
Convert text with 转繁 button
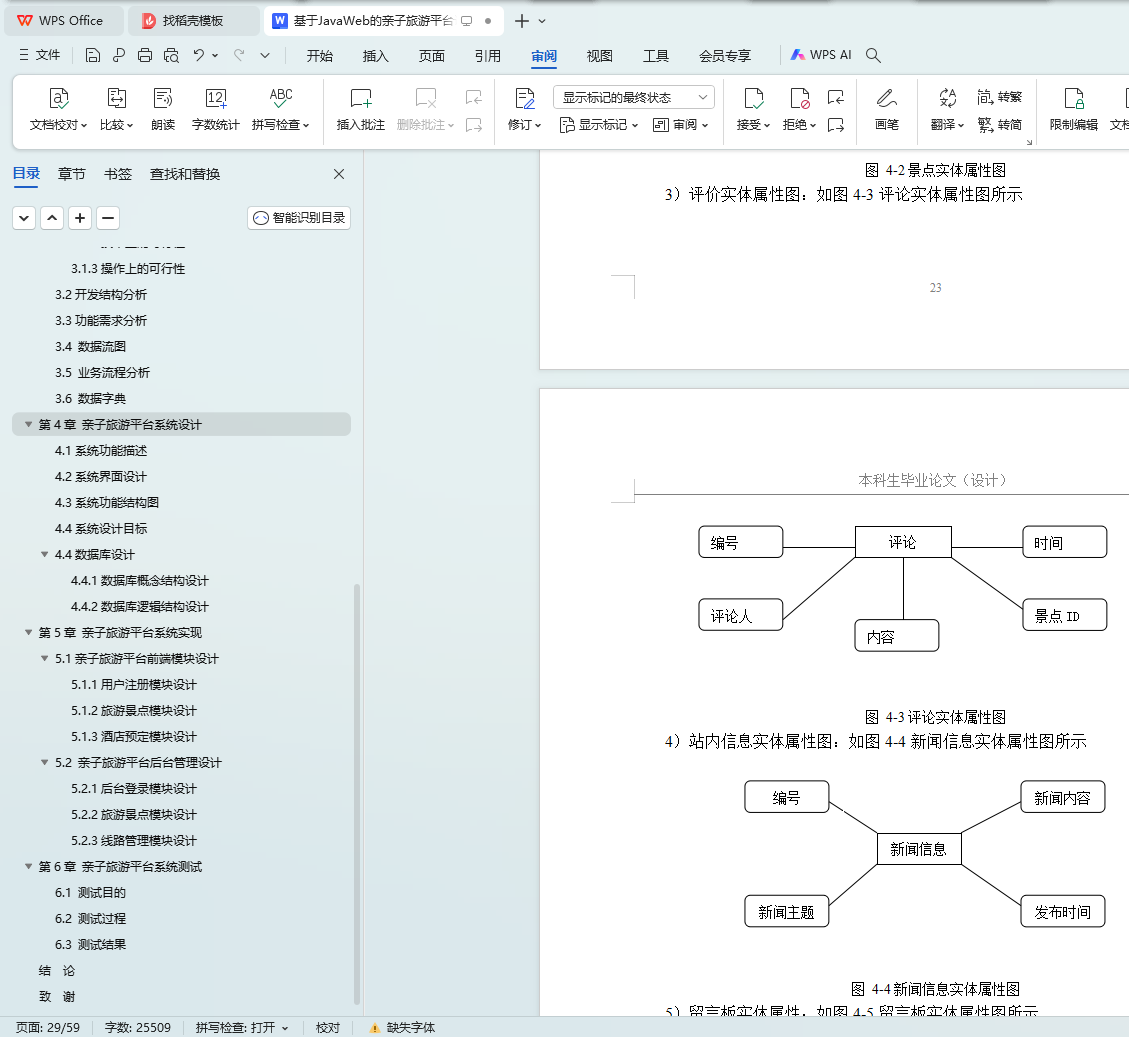(x=999, y=96)
